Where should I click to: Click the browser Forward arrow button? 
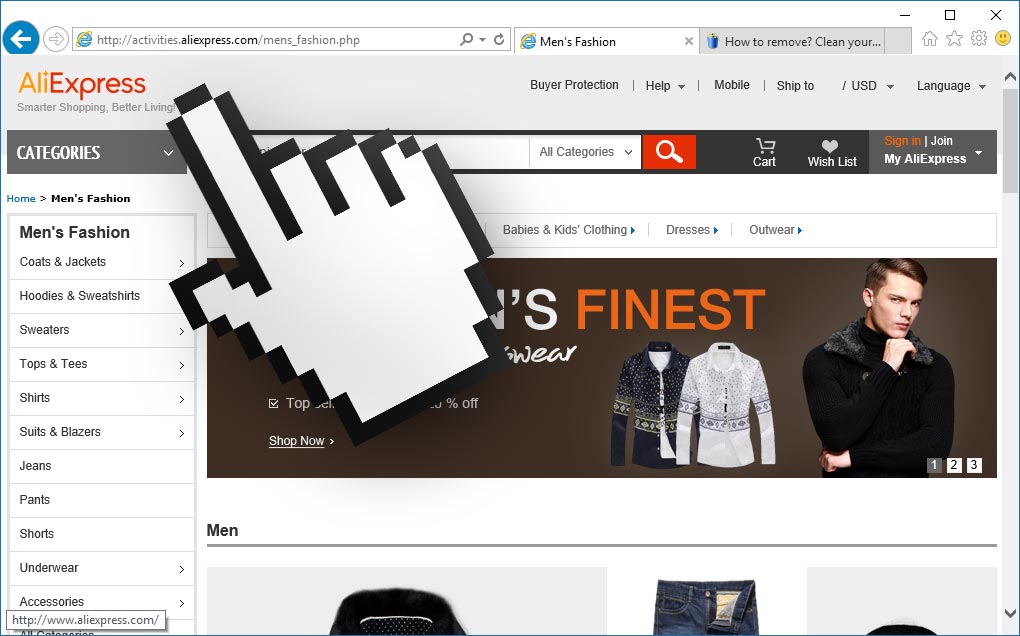pos(56,39)
